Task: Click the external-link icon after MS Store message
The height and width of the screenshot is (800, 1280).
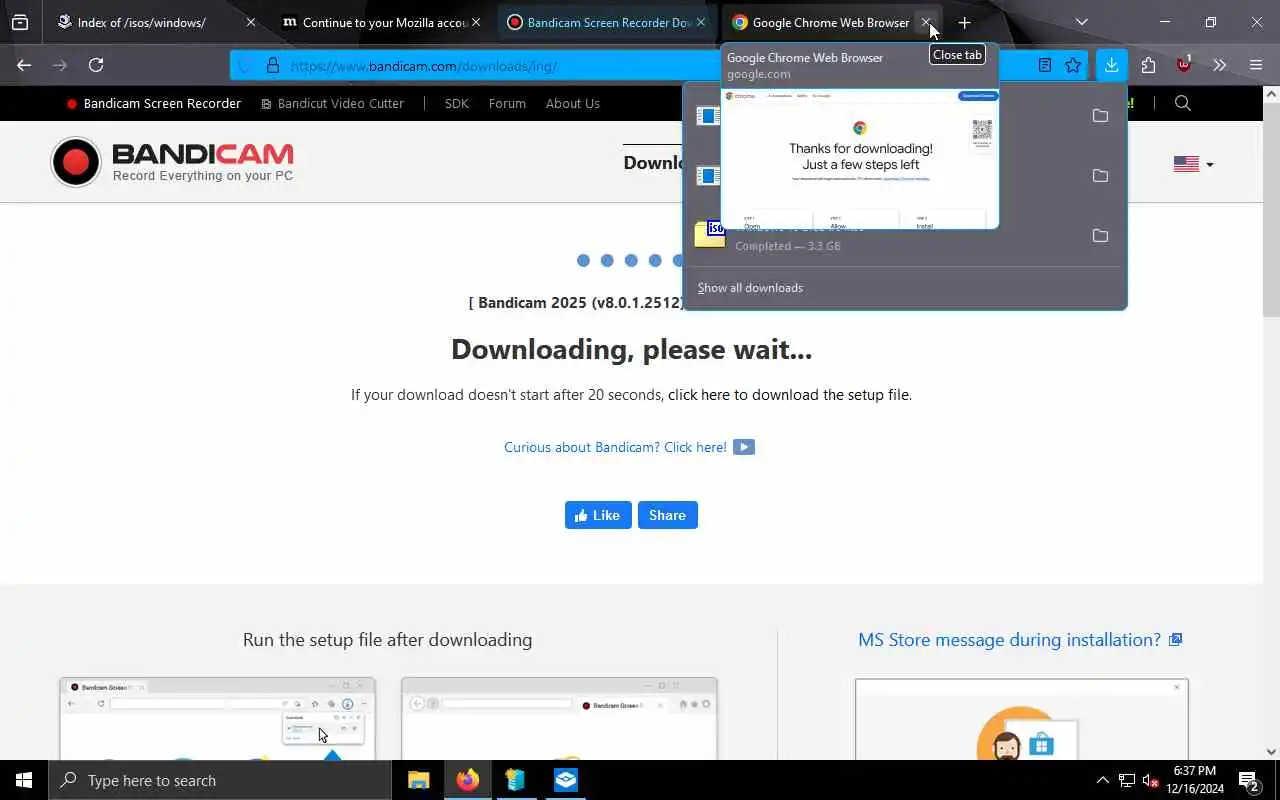Action: [x=1176, y=639]
